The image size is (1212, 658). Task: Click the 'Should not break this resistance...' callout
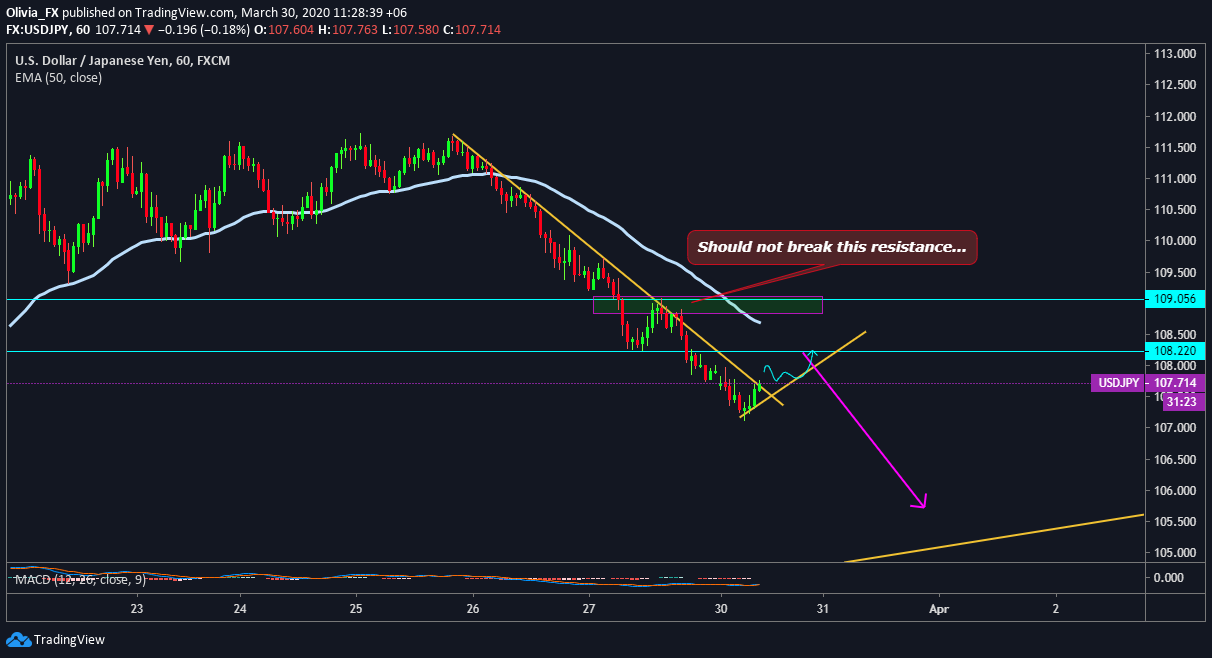[x=832, y=247]
